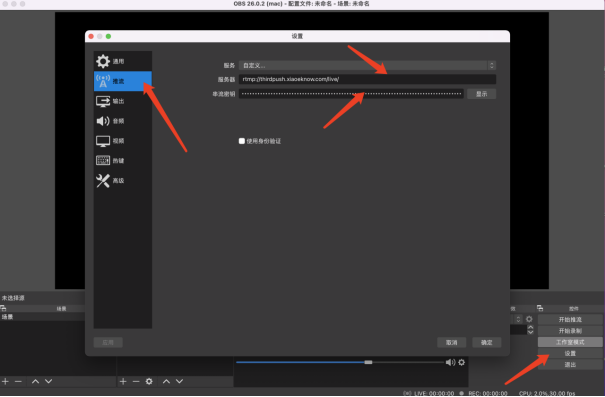Open the 通用 general settings section
This screenshot has height=397, width=605.
point(123,61)
